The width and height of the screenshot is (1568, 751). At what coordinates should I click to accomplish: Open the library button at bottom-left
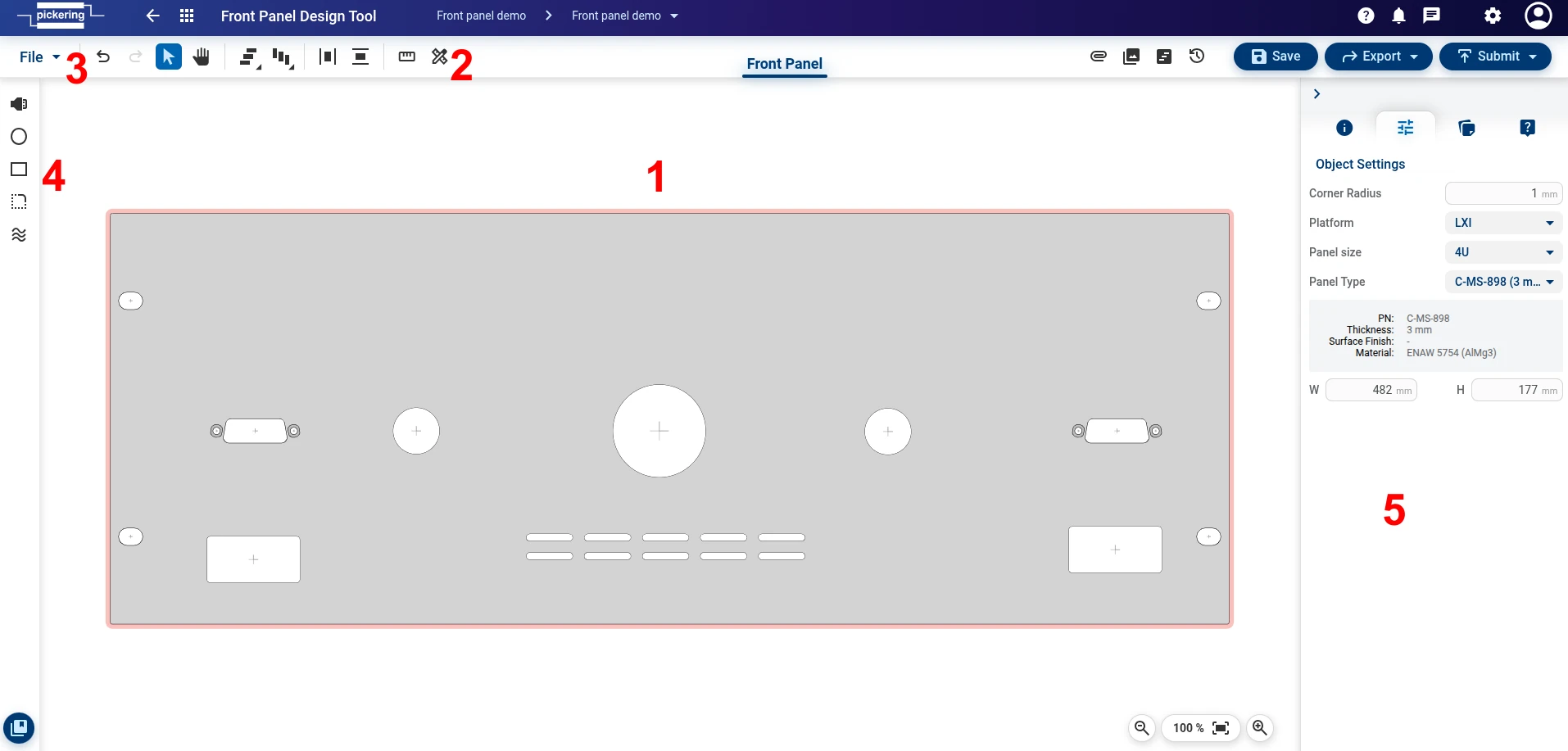[19, 728]
